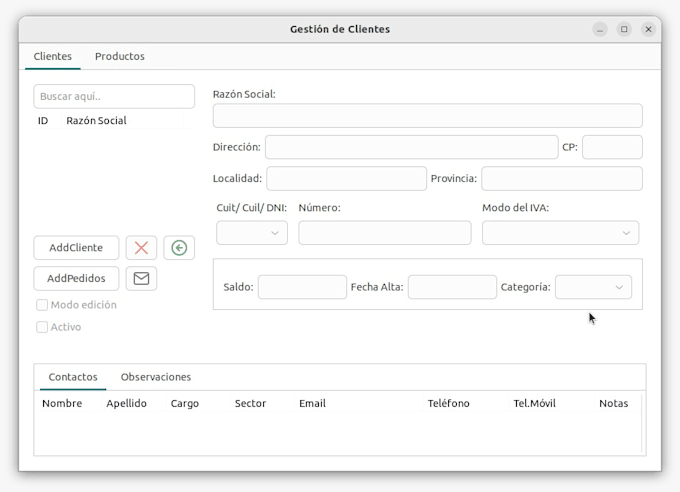The height and width of the screenshot is (492, 680).
Task: Maximize the Gestión de Clientes window
Action: pos(624,30)
